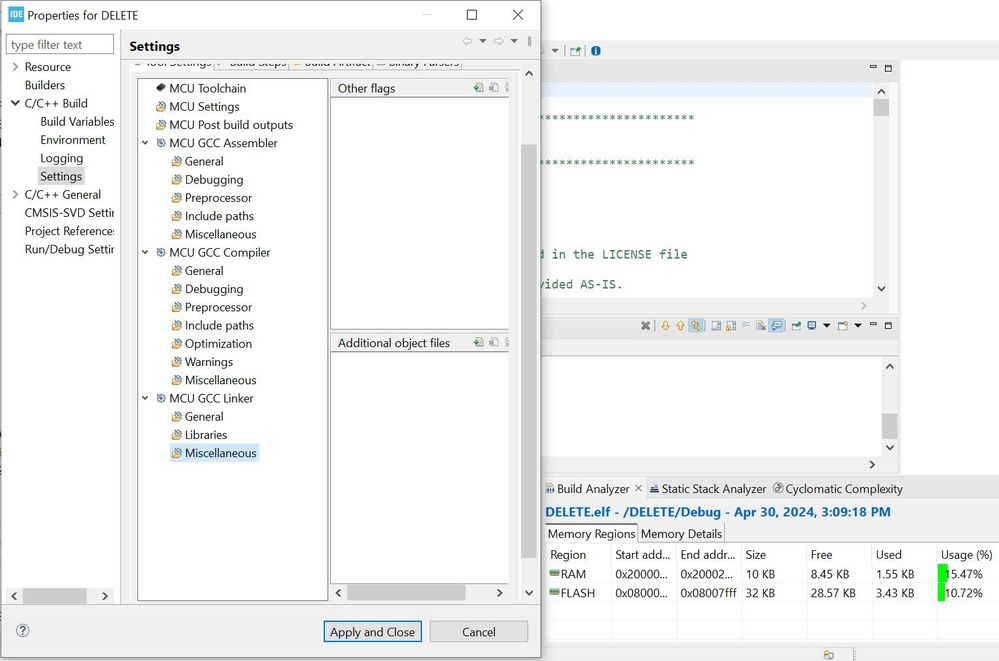The height and width of the screenshot is (661, 999).
Task: Select MCU Toolchain in the tool tree
Action: [x=201, y=88]
